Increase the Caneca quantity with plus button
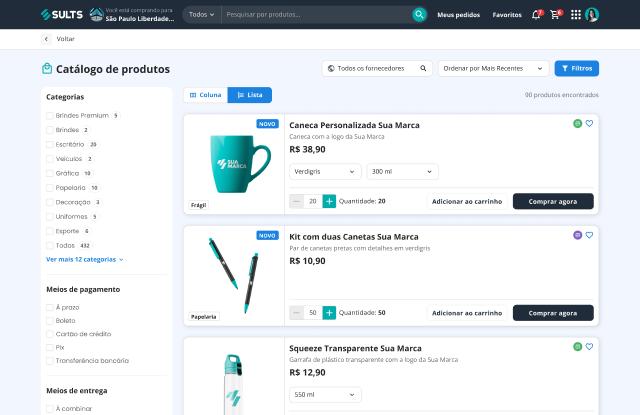640x415 pixels. tap(329, 201)
